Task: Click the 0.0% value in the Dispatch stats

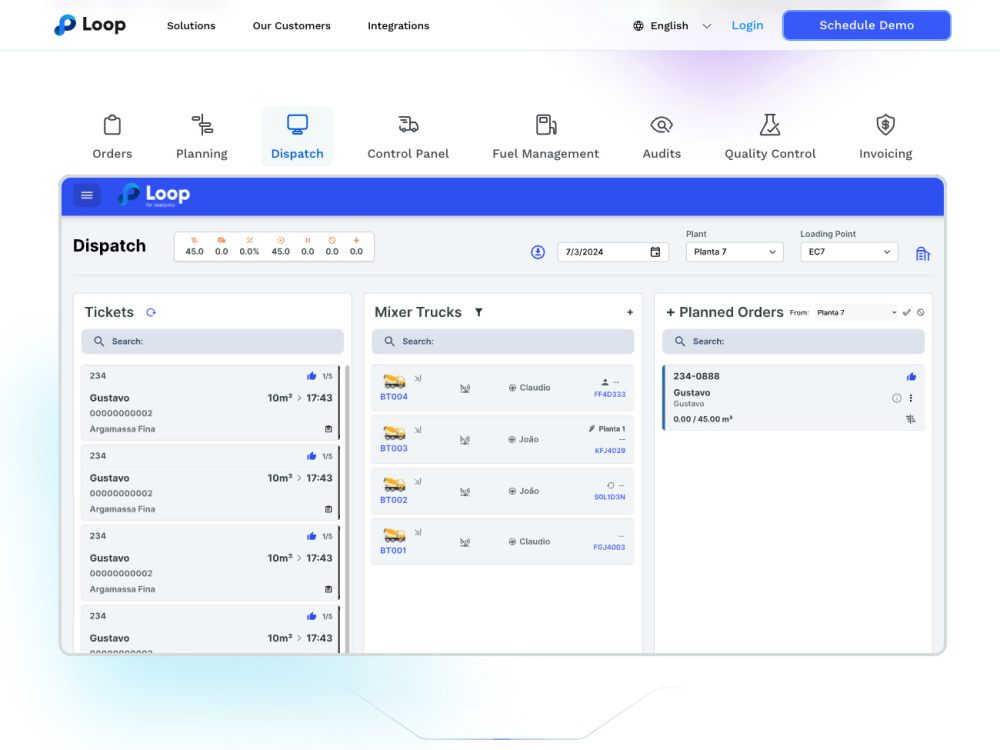Action: pos(249,251)
